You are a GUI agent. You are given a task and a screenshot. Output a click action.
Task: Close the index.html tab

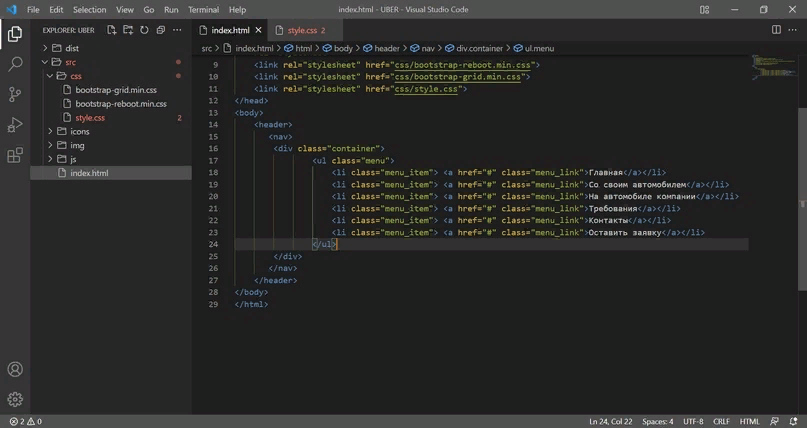(258, 30)
